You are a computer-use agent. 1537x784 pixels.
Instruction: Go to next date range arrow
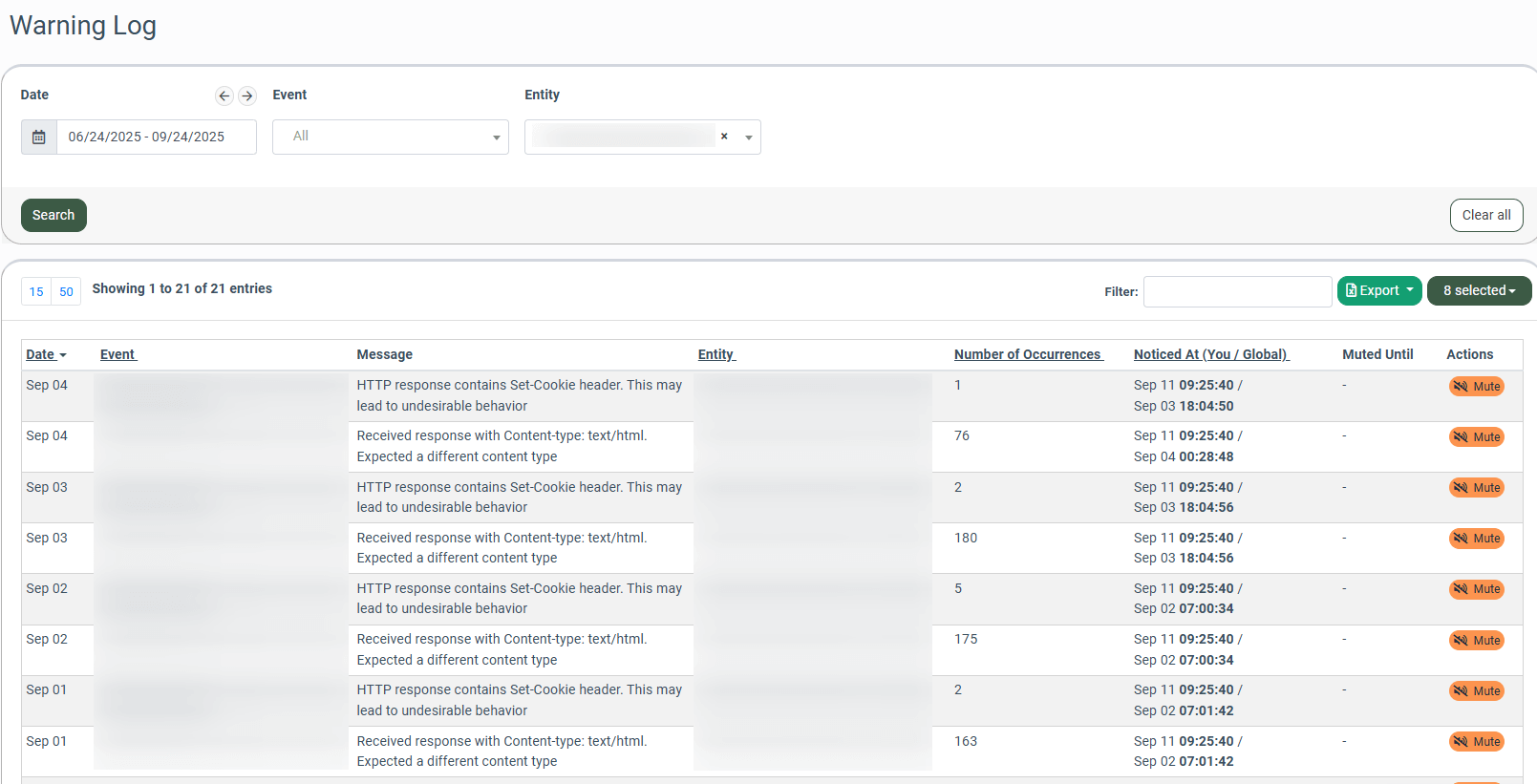pos(247,95)
